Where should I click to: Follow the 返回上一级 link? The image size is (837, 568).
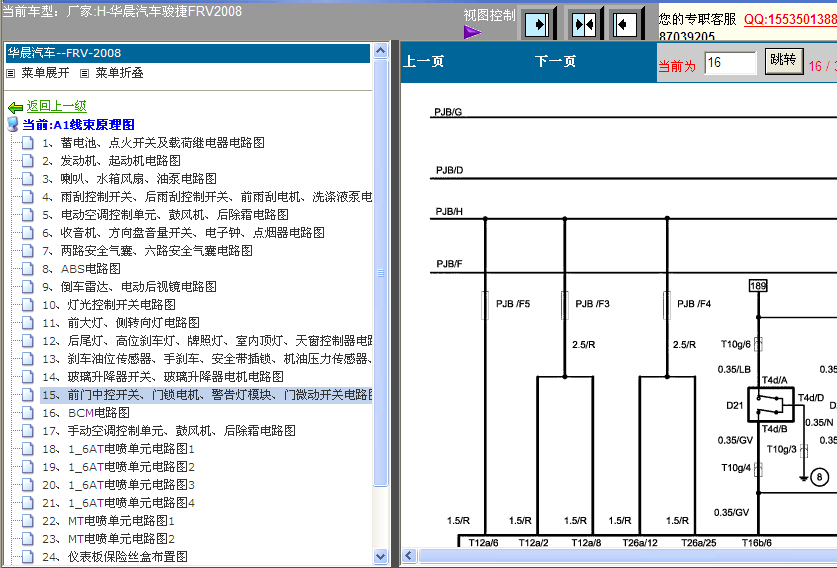tap(57, 106)
